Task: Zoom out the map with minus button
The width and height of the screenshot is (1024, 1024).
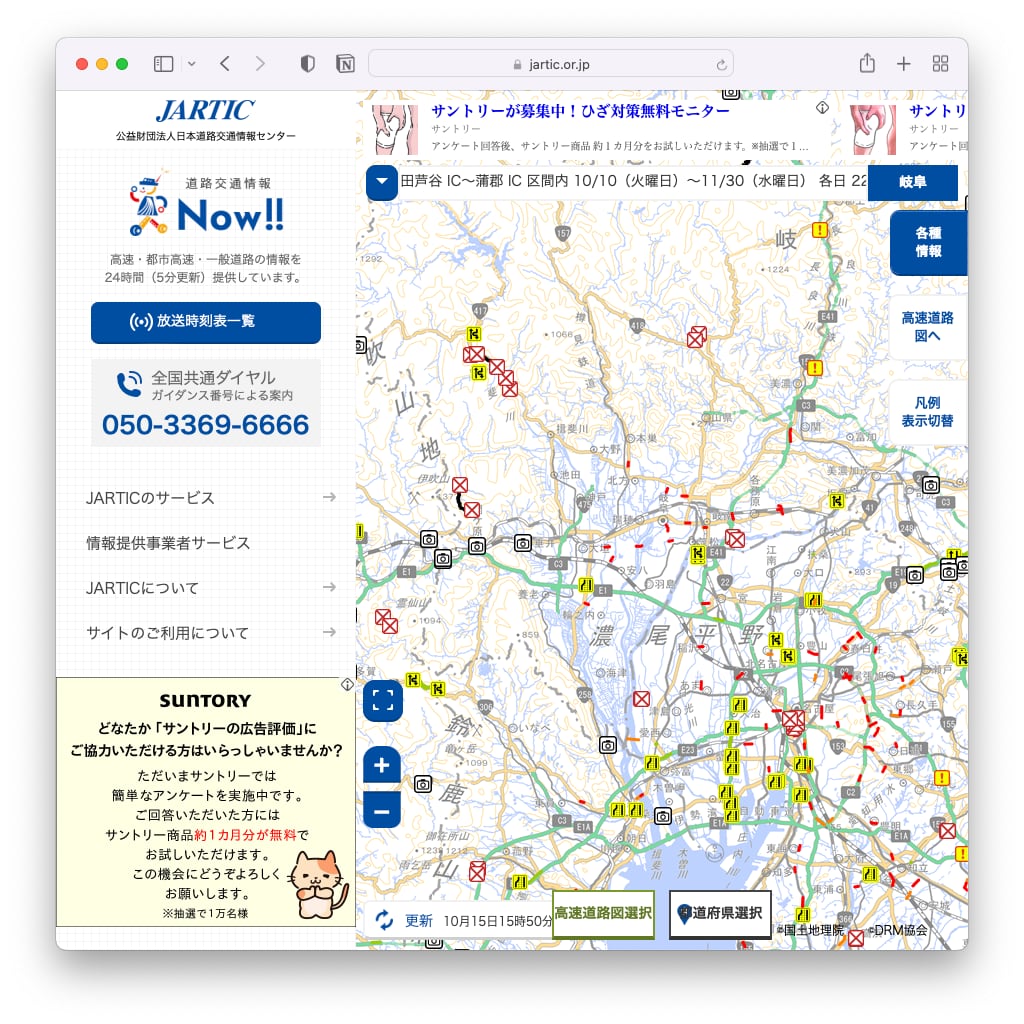Action: (382, 810)
